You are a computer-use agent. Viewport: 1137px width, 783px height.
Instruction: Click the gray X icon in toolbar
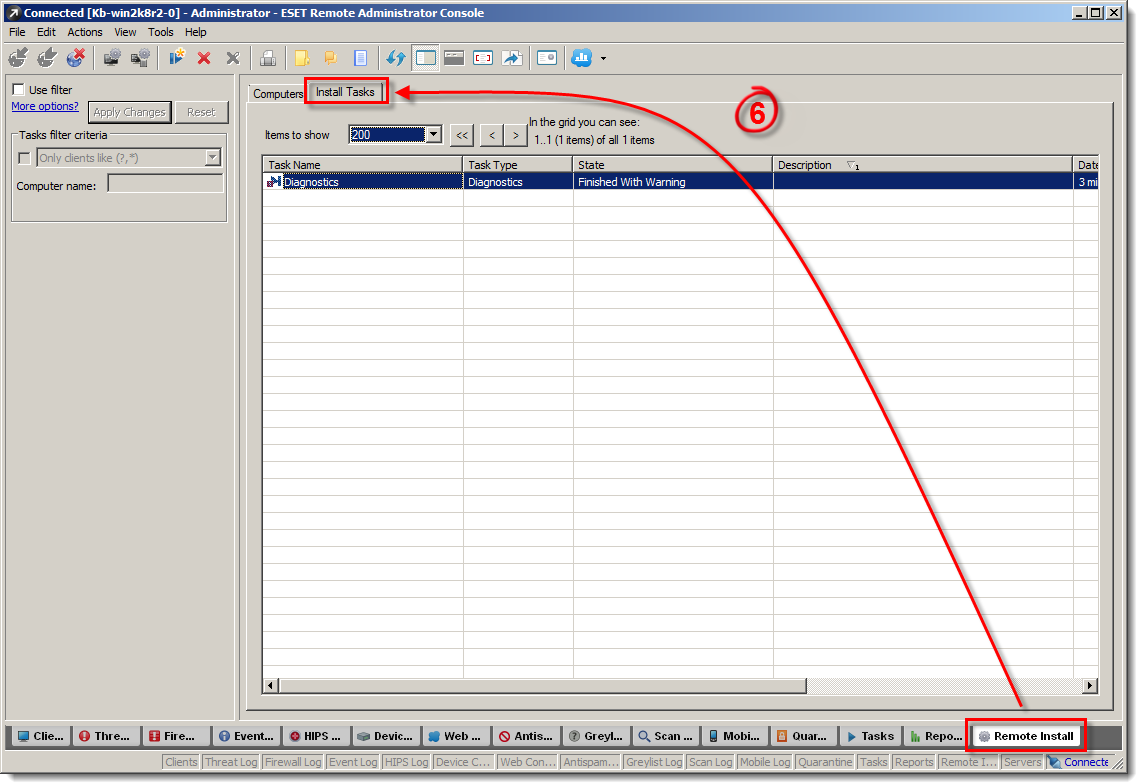coord(233,58)
